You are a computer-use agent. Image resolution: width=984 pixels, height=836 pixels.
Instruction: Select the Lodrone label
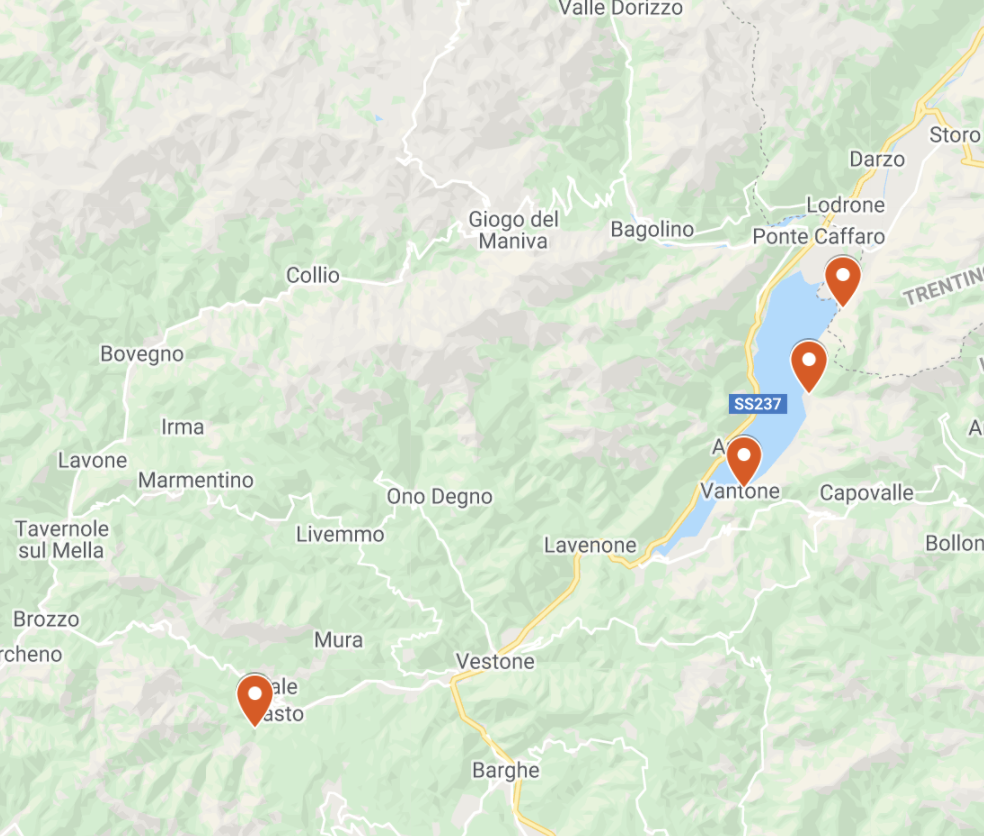pos(845,205)
